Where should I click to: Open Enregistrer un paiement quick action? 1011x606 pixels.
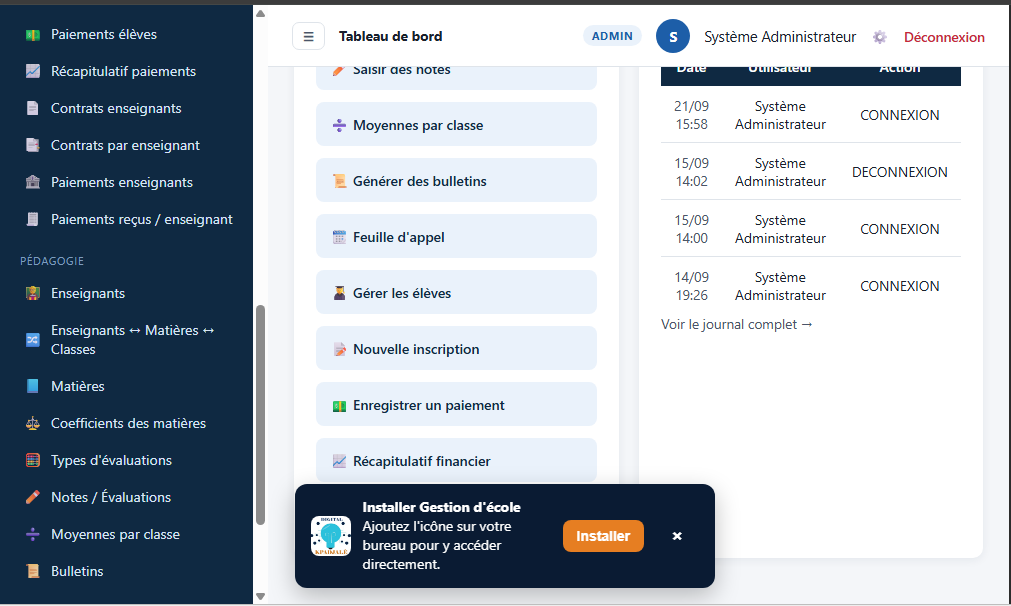456,405
